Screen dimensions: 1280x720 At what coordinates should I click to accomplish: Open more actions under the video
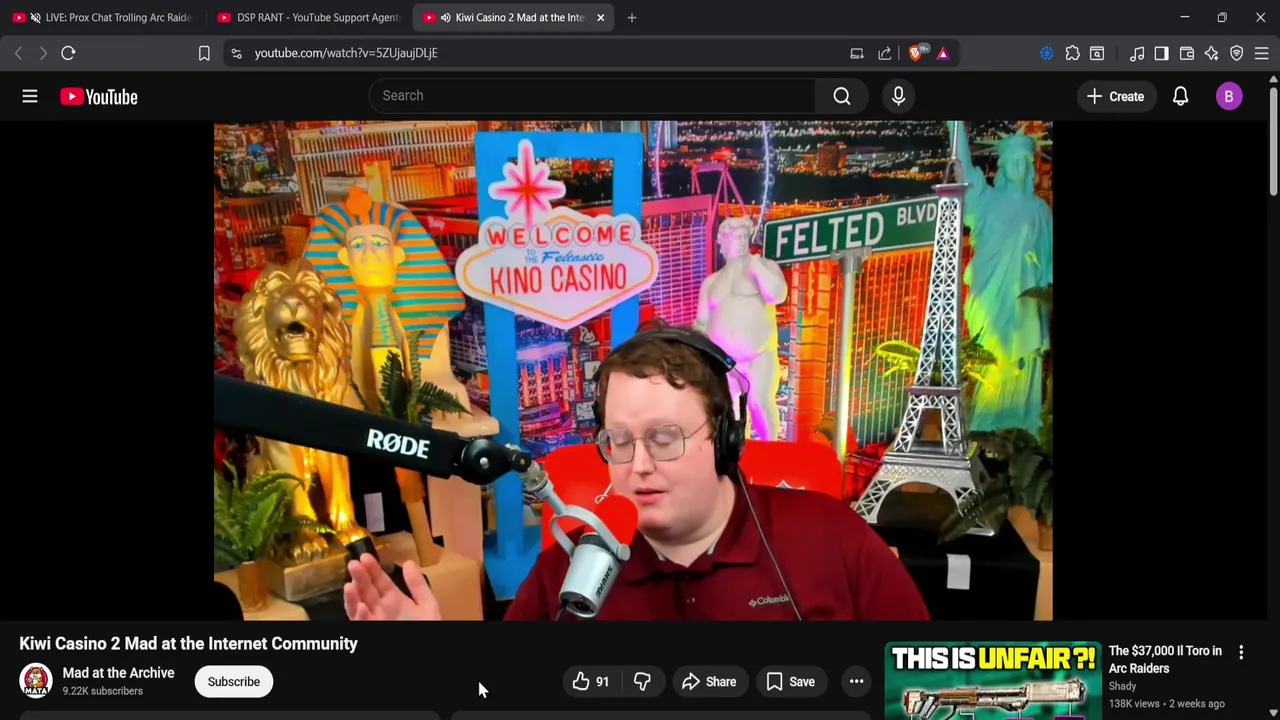(x=856, y=682)
